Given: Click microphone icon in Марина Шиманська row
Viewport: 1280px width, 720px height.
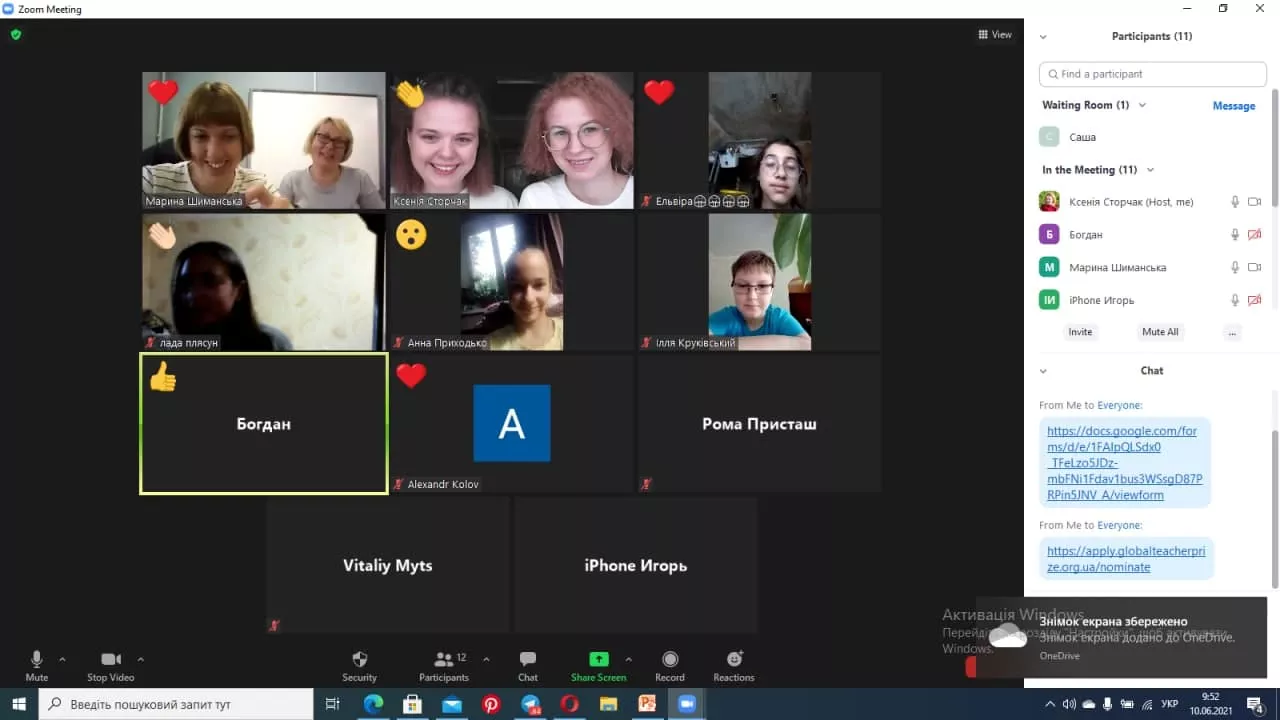Looking at the screenshot, I should point(1235,267).
